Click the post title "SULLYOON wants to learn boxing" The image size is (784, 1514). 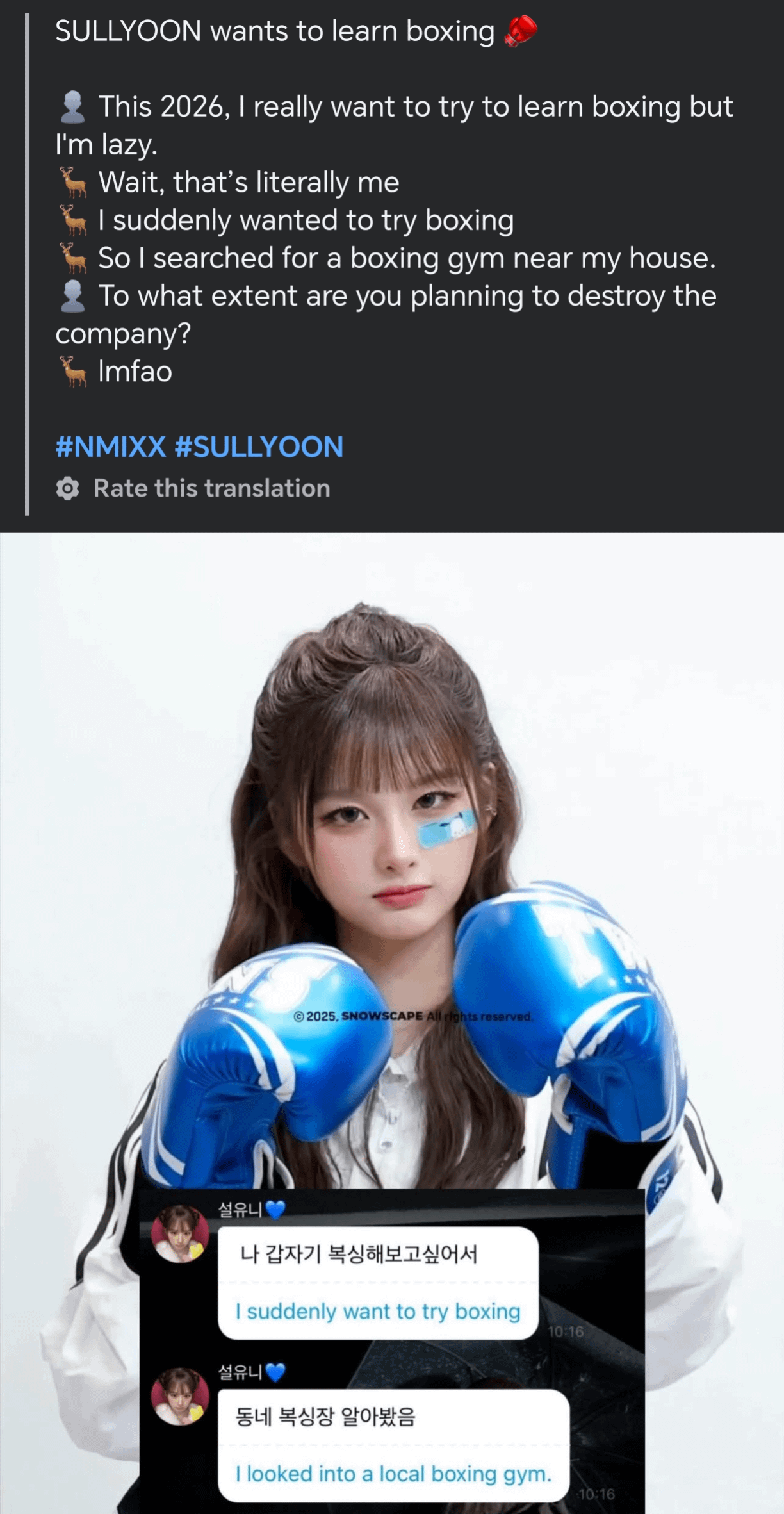coord(275,31)
